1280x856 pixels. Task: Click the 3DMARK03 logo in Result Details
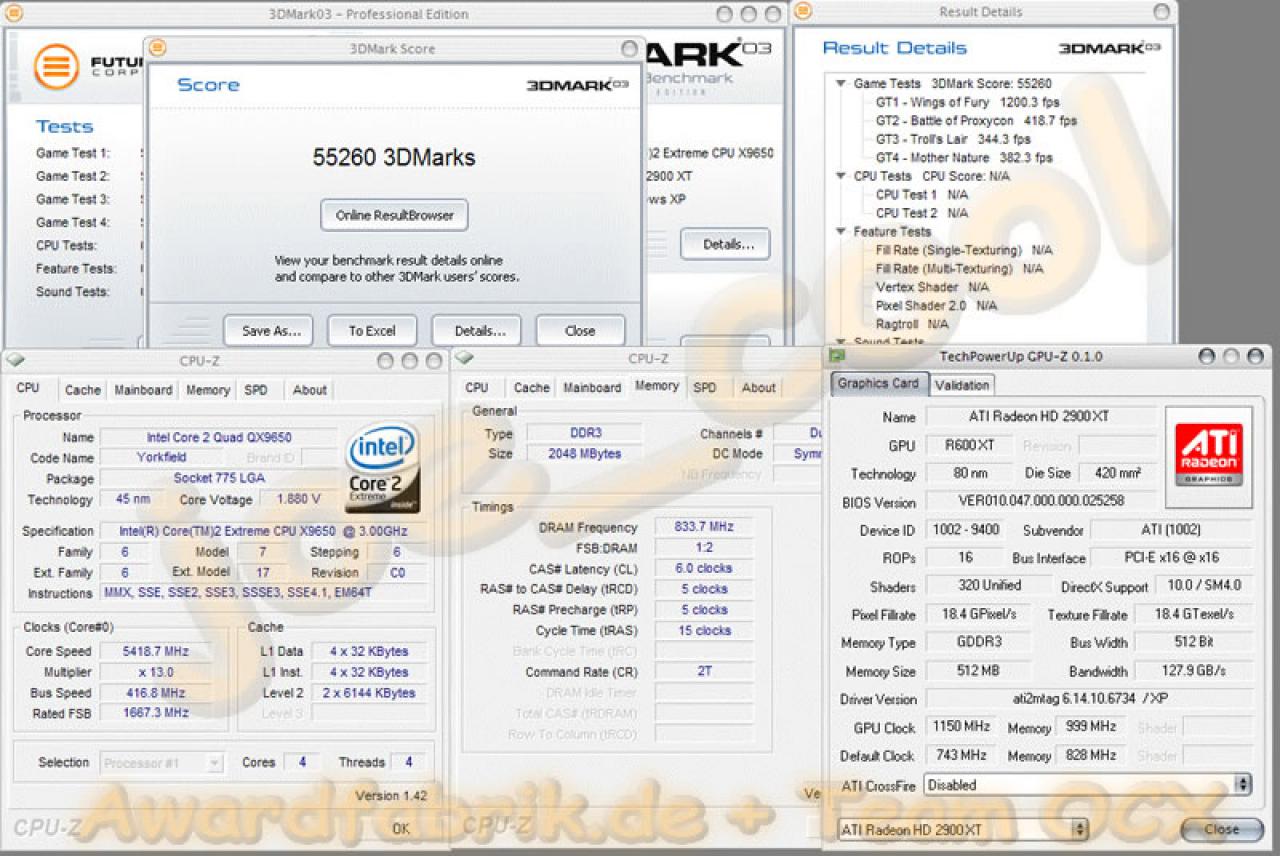(1109, 48)
